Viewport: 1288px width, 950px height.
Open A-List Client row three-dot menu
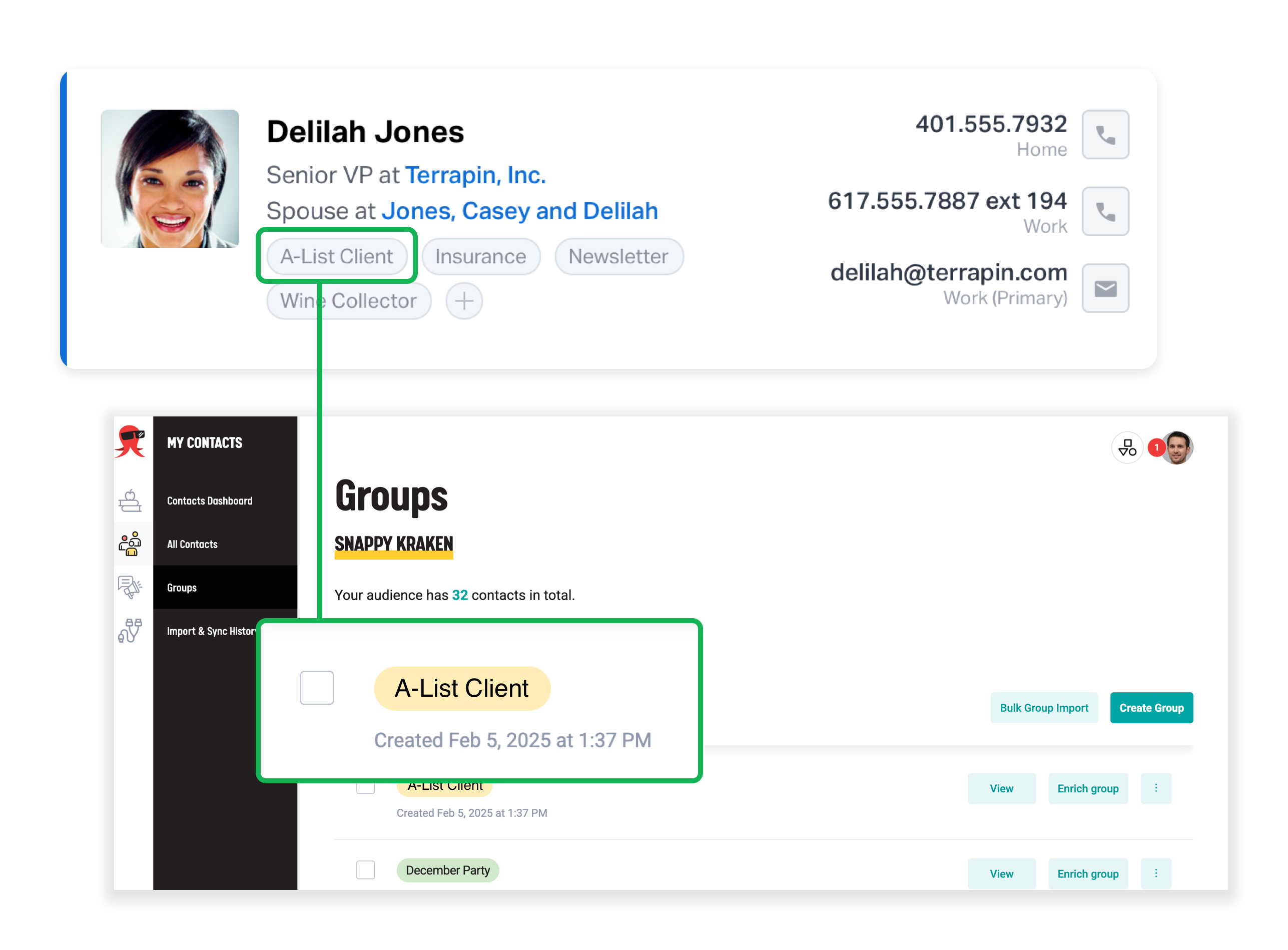1156,788
